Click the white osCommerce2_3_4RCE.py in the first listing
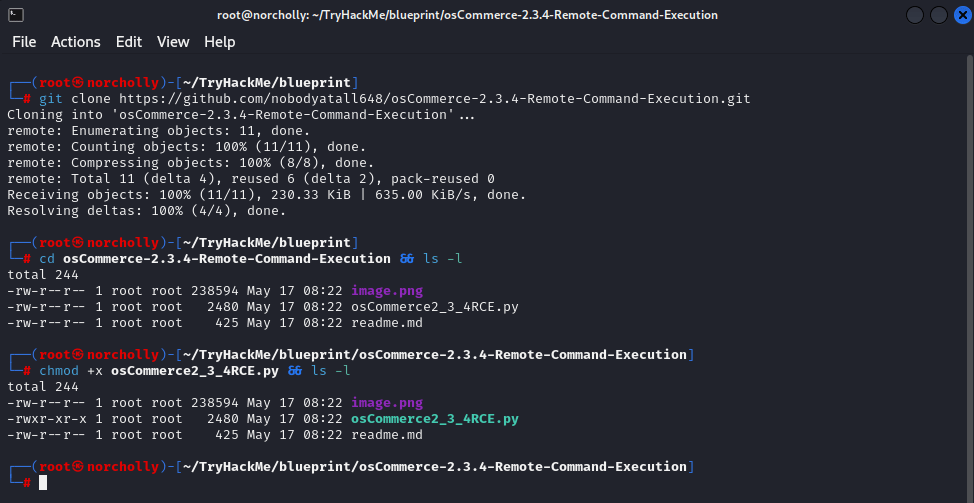The height and width of the screenshot is (503, 974). (x=435, y=307)
